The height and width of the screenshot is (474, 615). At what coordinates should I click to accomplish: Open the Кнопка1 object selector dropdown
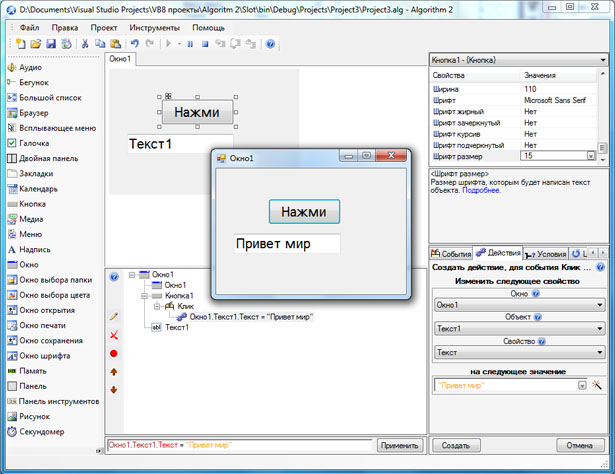tap(518, 61)
